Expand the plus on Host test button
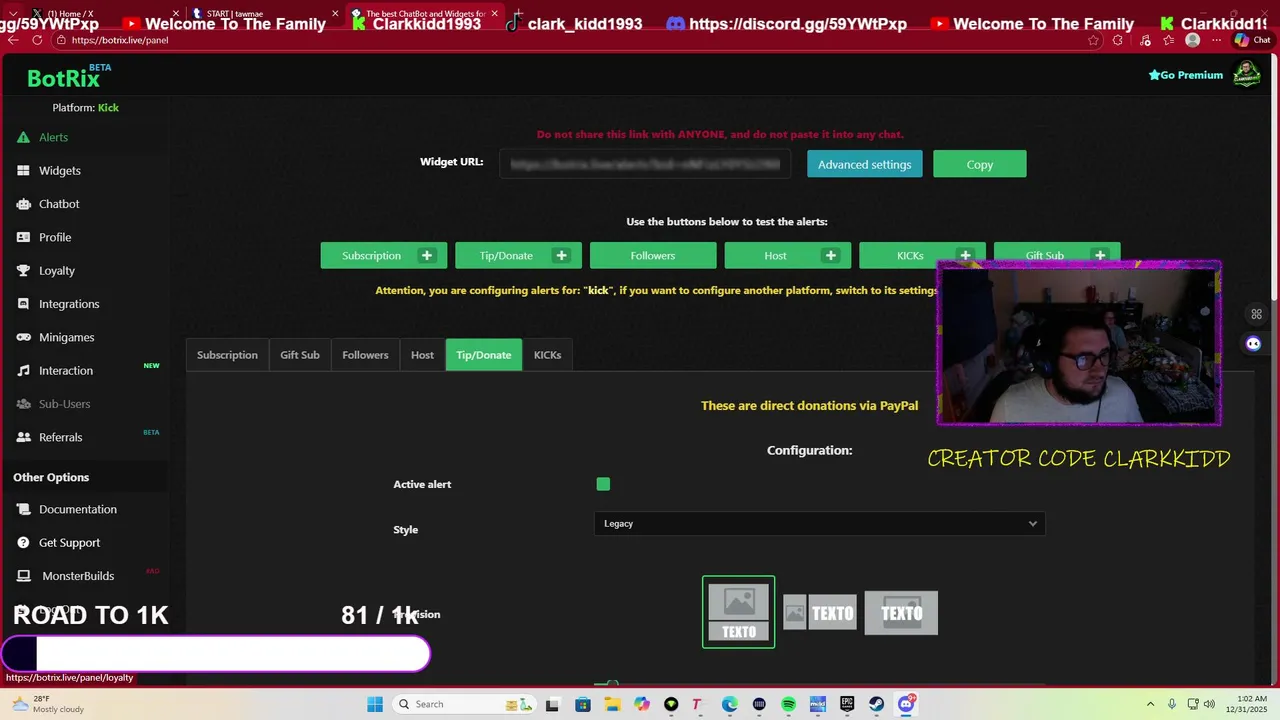The image size is (1280, 720). 830,255
